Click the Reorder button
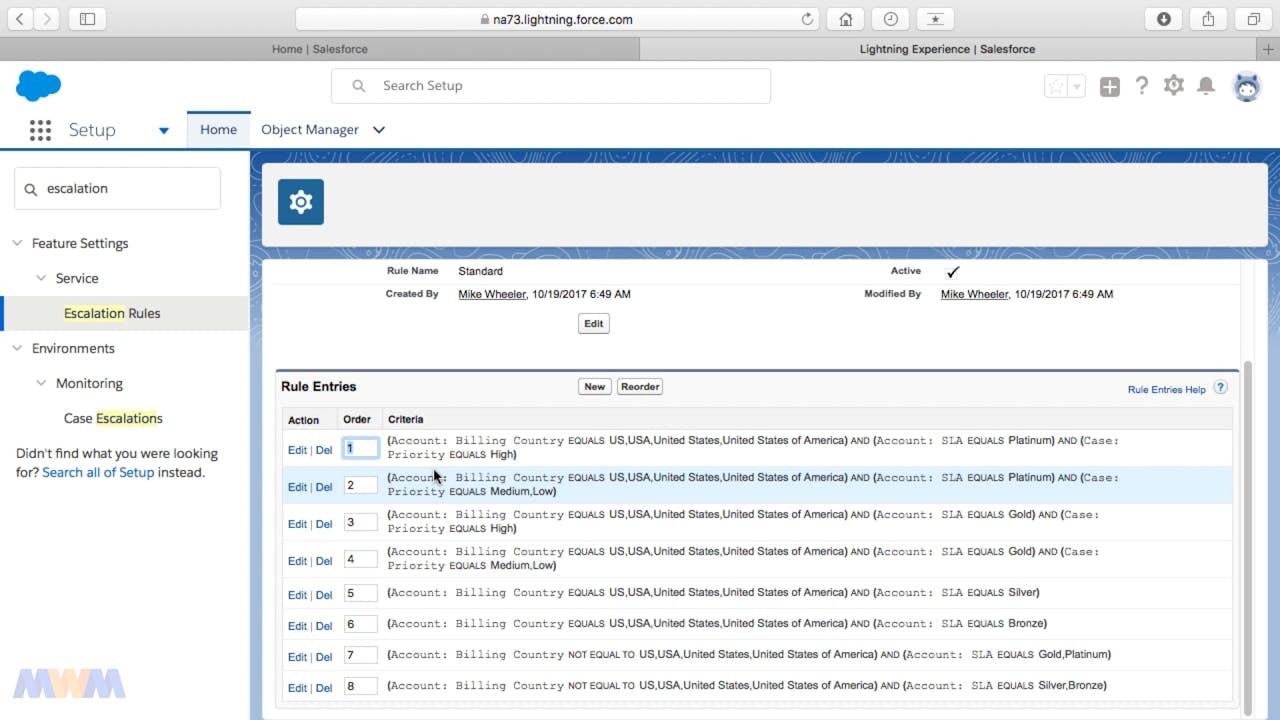 [640, 387]
